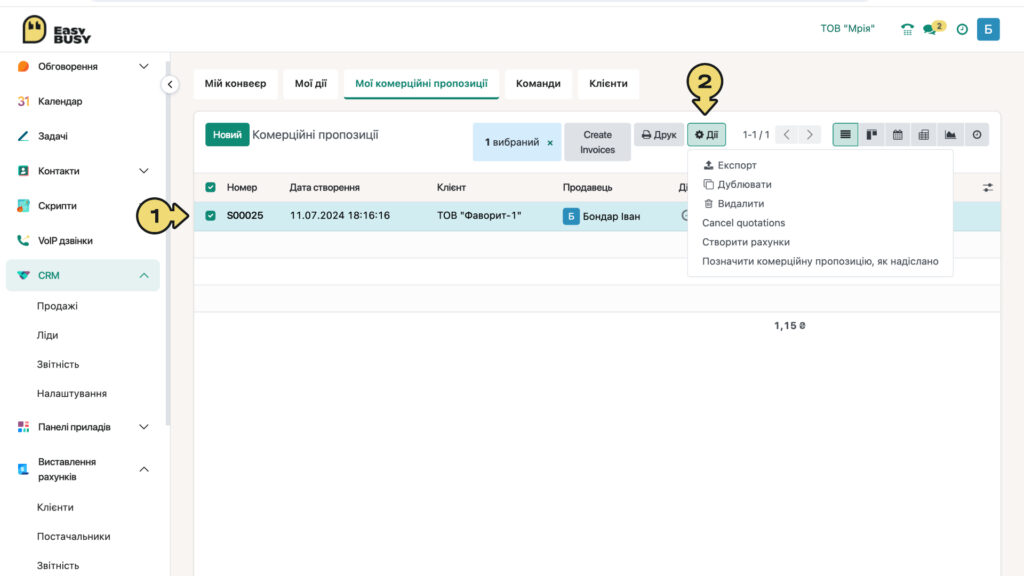Expand the Обговорення menu chevron

tap(144, 67)
